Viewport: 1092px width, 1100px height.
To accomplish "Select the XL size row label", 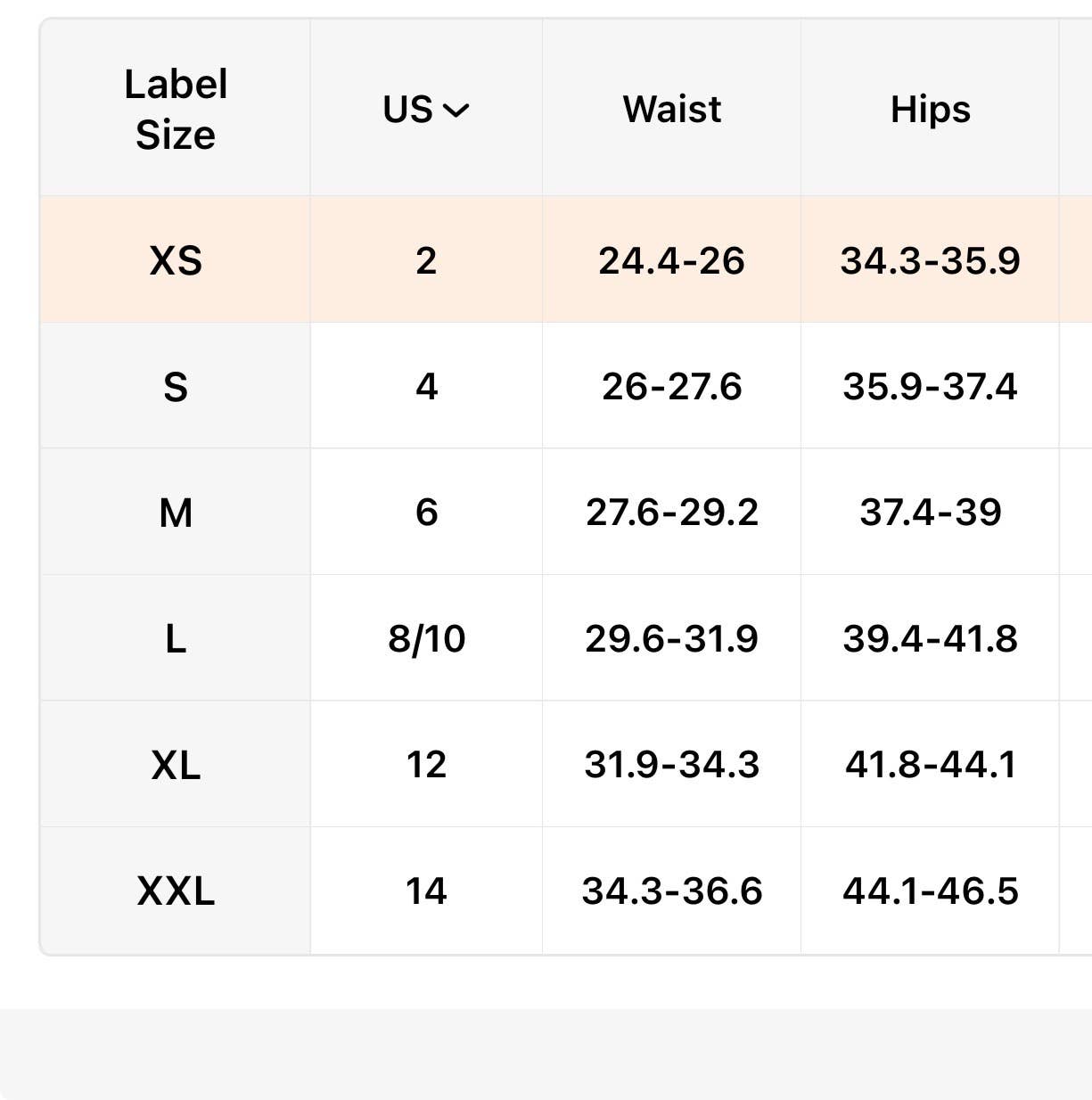I will [176, 765].
